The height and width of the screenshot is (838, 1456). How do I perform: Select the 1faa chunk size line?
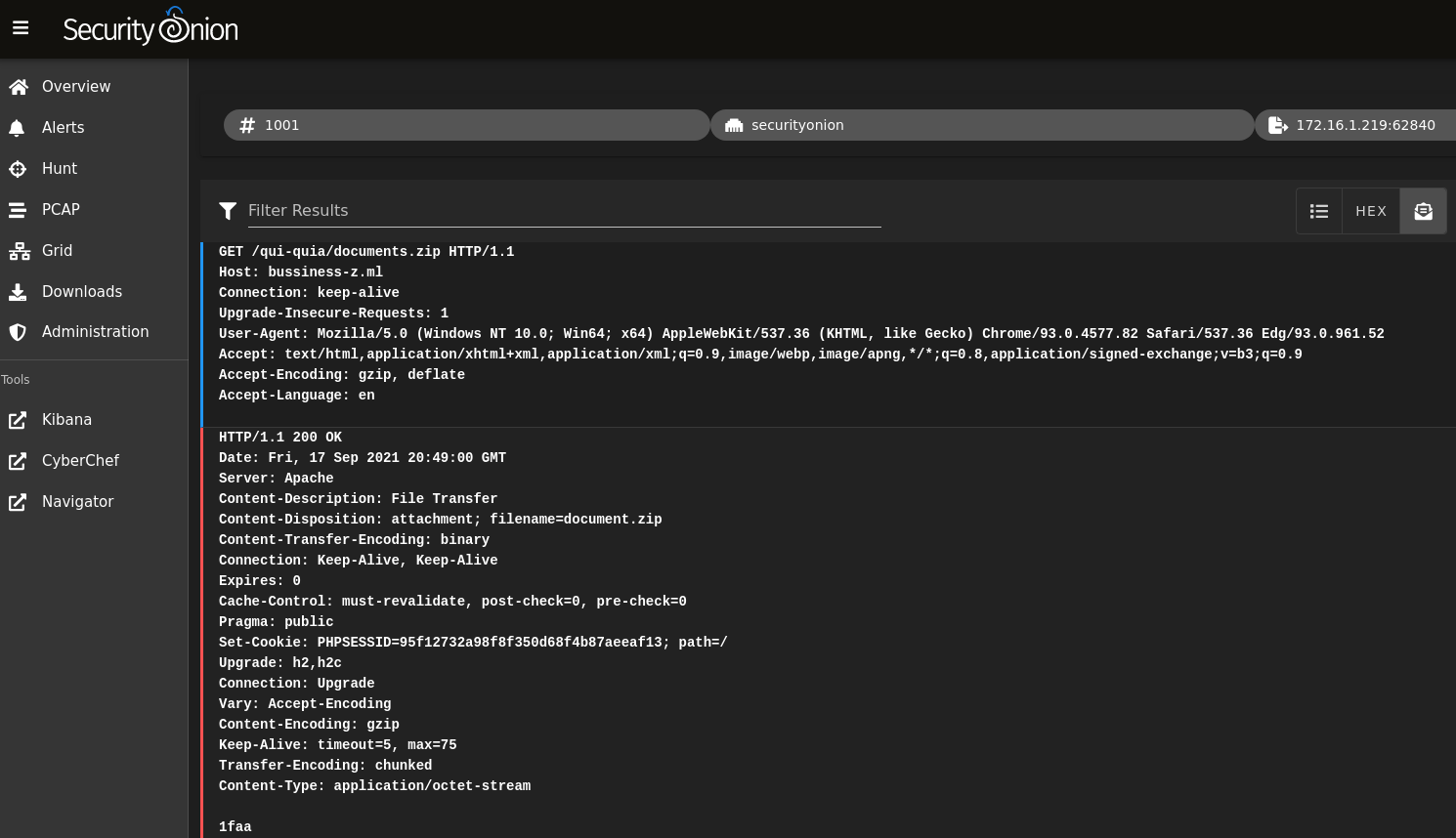tap(236, 827)
